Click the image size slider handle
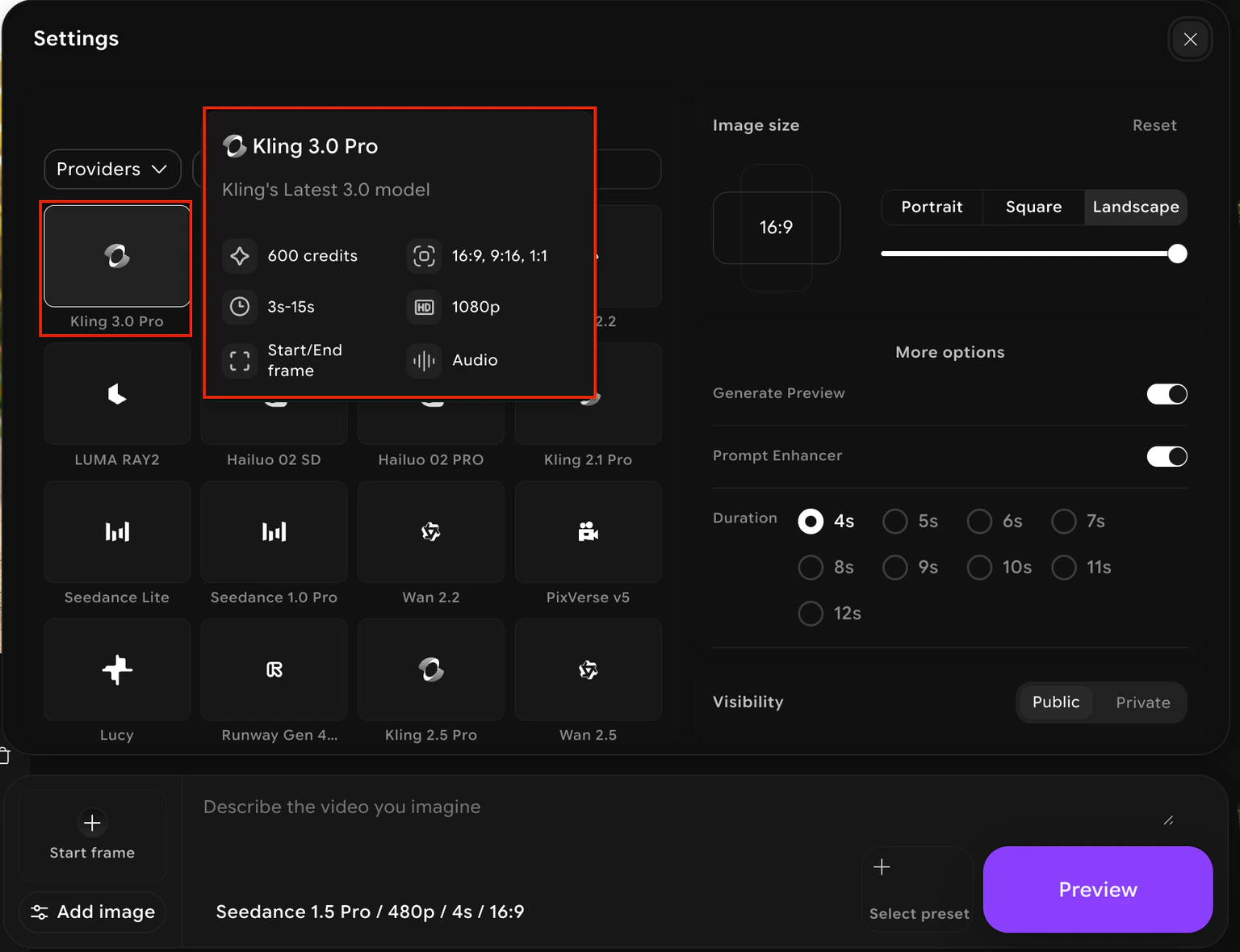1240x952 pixels. [1178, 254]
